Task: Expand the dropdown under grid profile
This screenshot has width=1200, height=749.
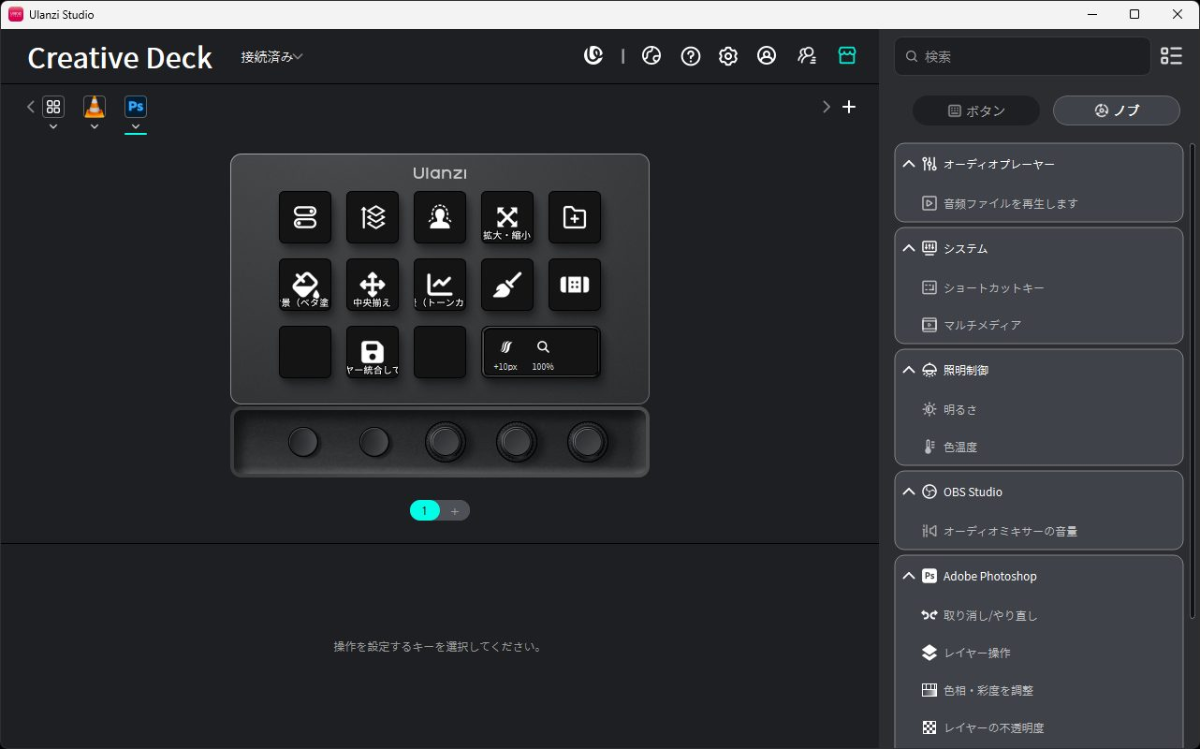Action: [x=53, y=127]
